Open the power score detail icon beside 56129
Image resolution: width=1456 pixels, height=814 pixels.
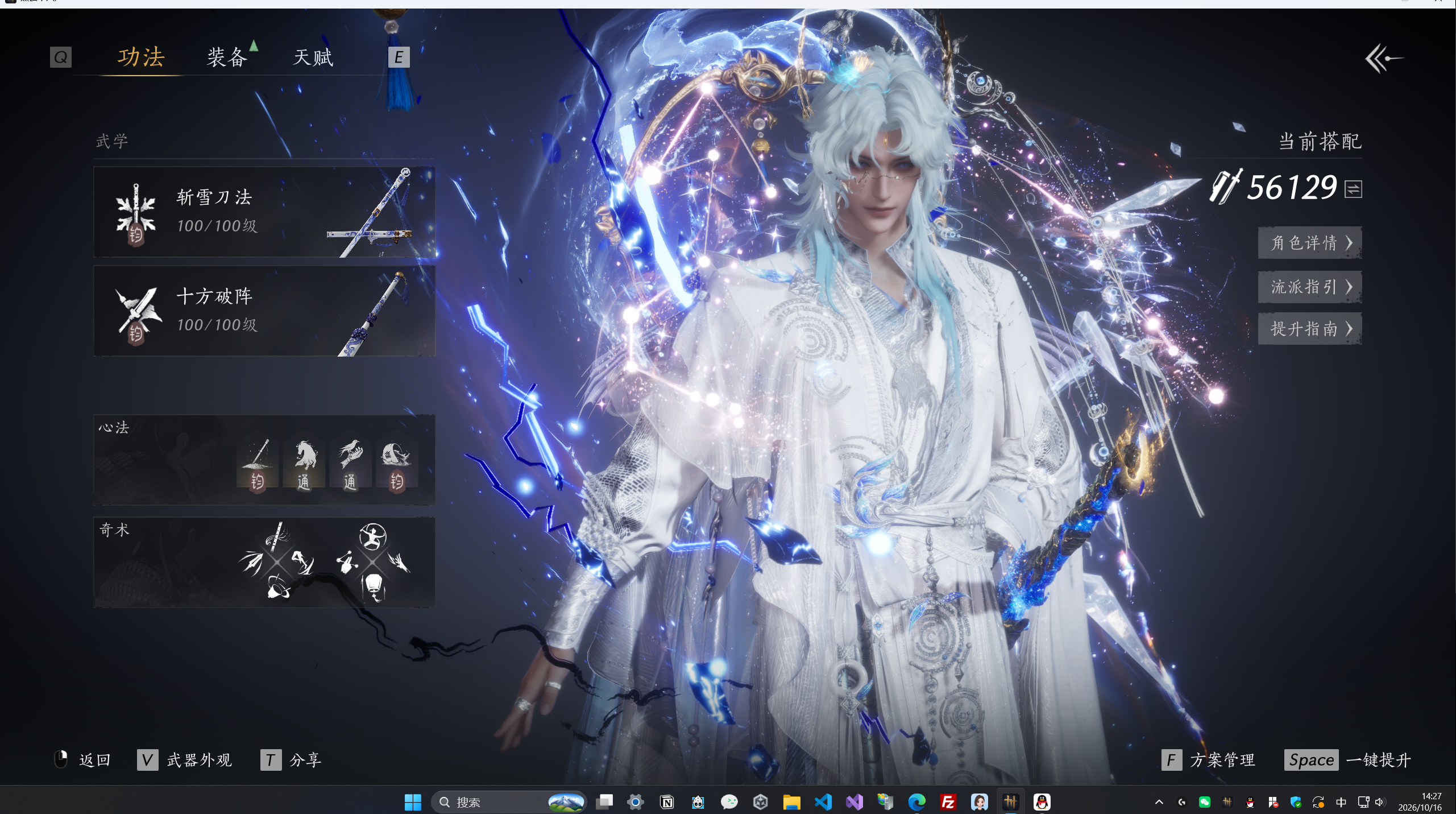pyautogui.click(x=1353, y=189)
